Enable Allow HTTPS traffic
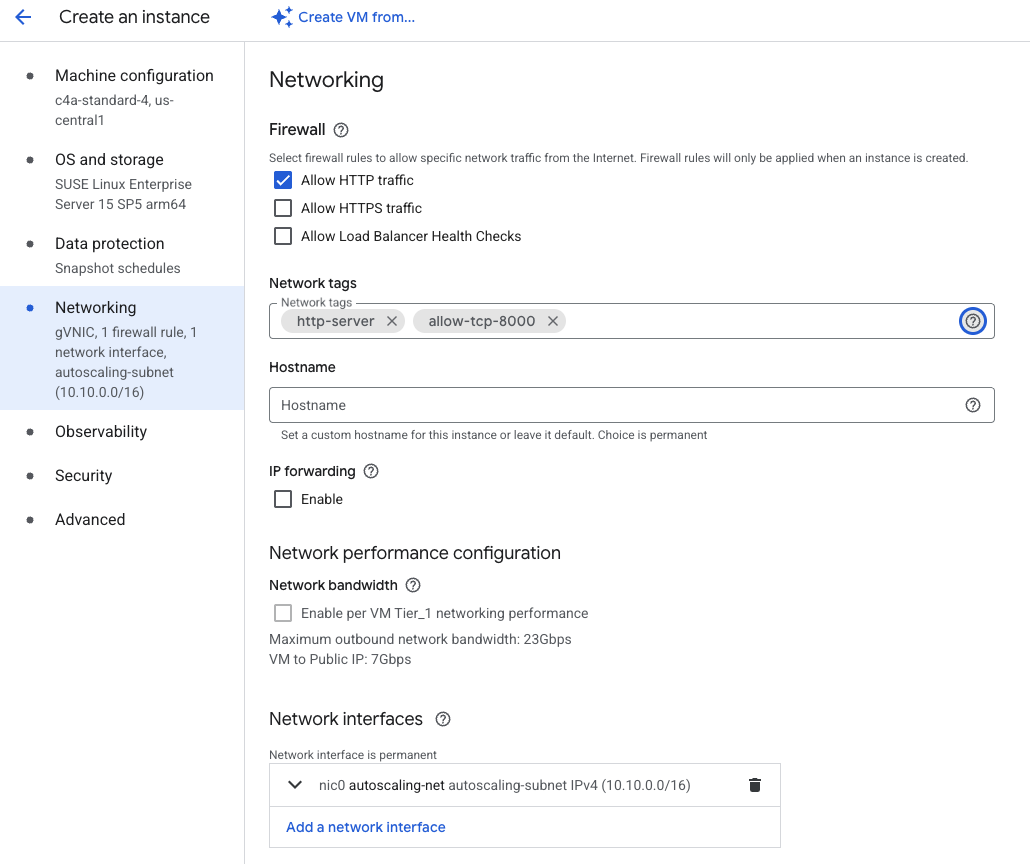1030x864 pixels. click(x=283, y=208)
